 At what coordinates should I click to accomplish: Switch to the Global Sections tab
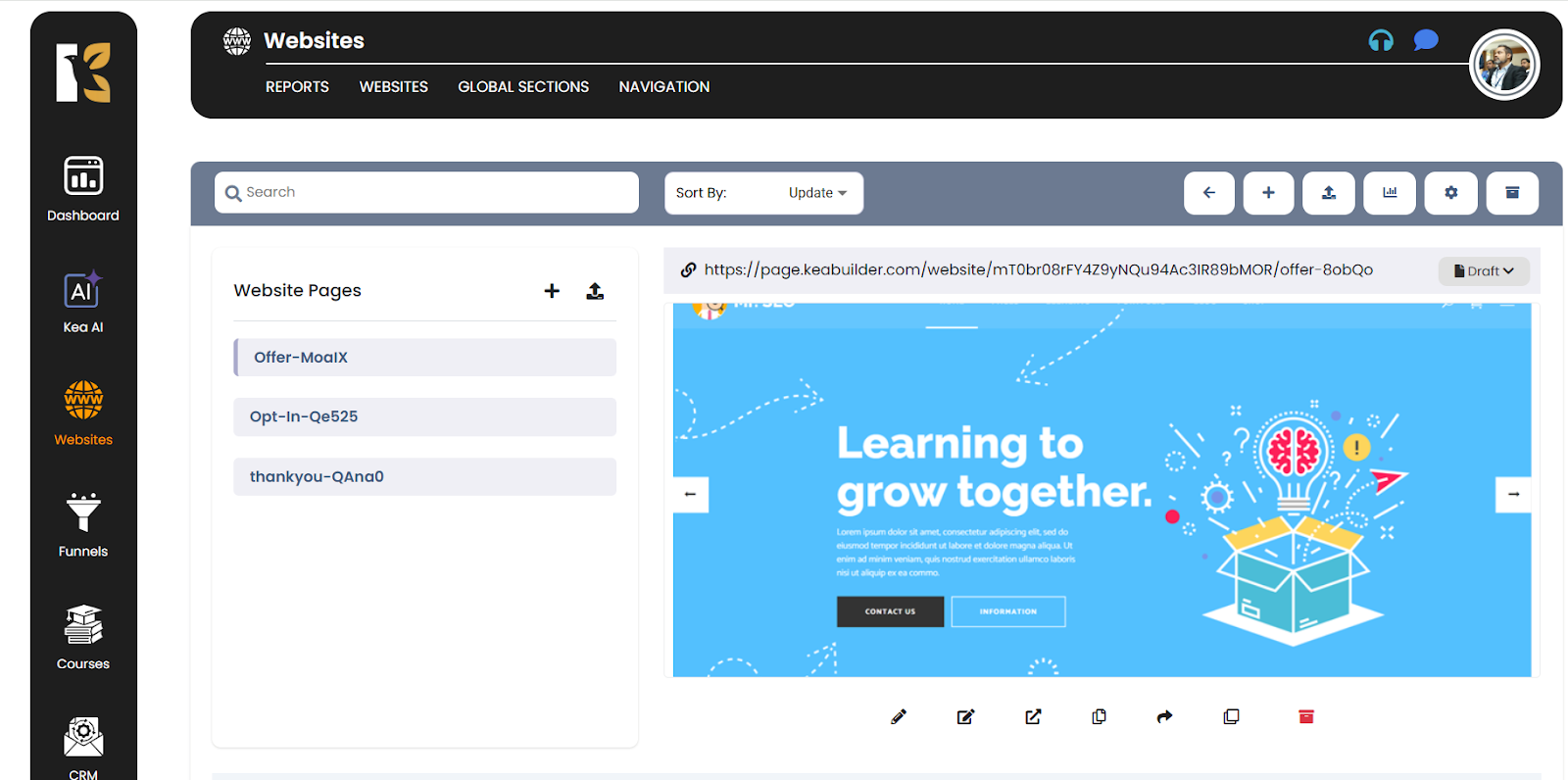click(x=523, y=87)
